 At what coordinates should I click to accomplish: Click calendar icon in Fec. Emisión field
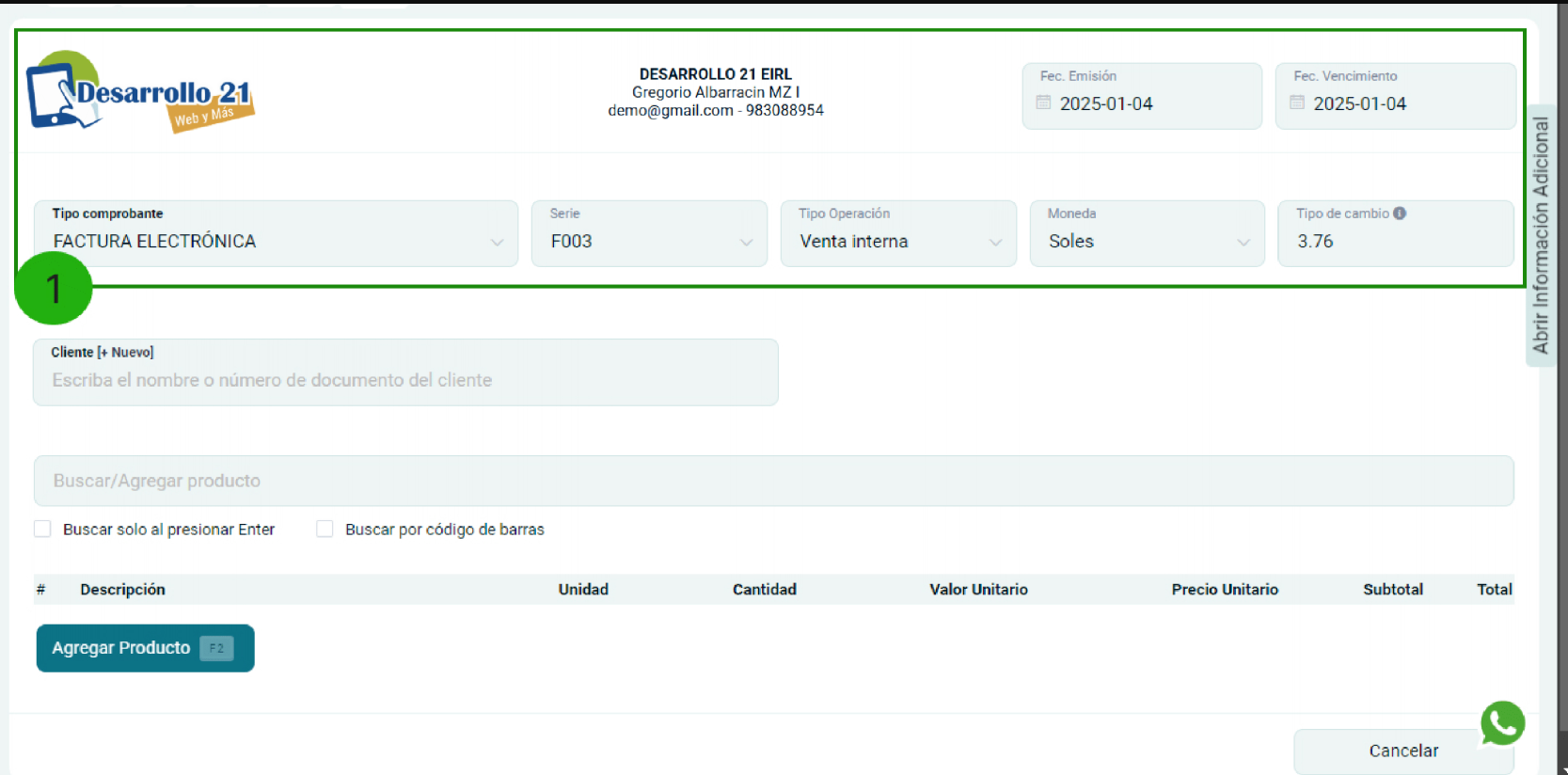coord(1043,103)
